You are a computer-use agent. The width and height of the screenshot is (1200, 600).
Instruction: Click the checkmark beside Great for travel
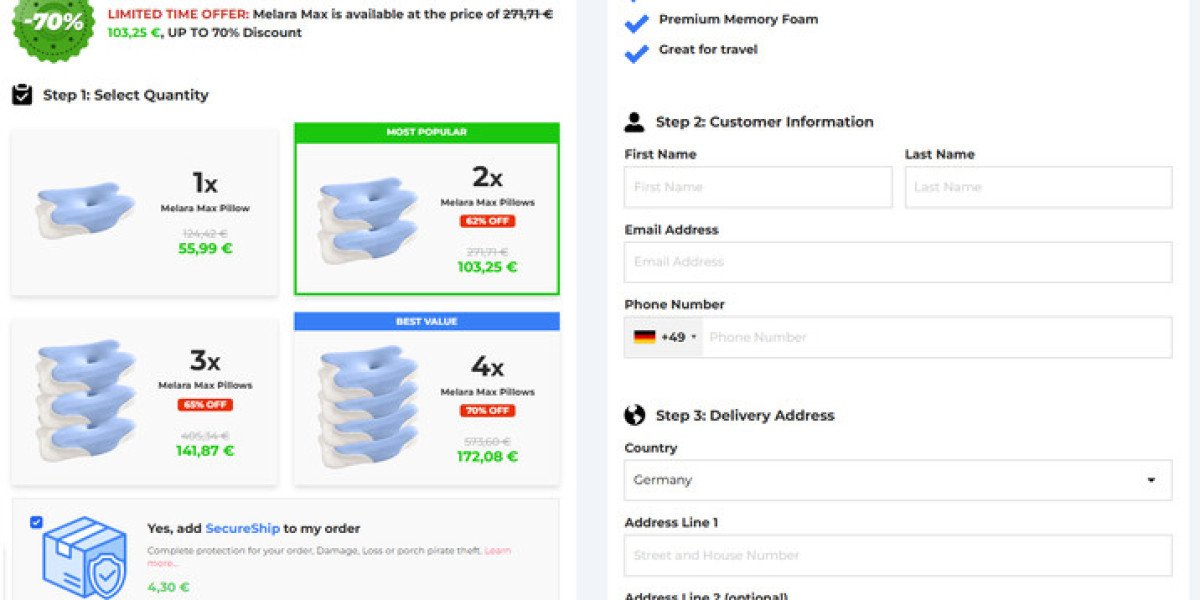tap(636, 53)
